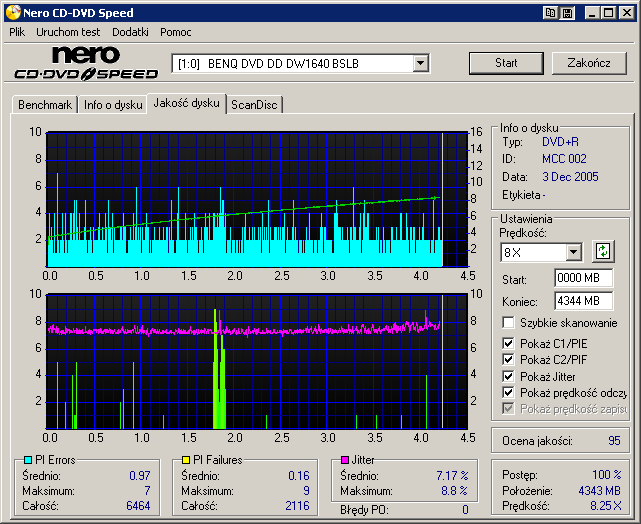Click the Start button

coord(506,63)
